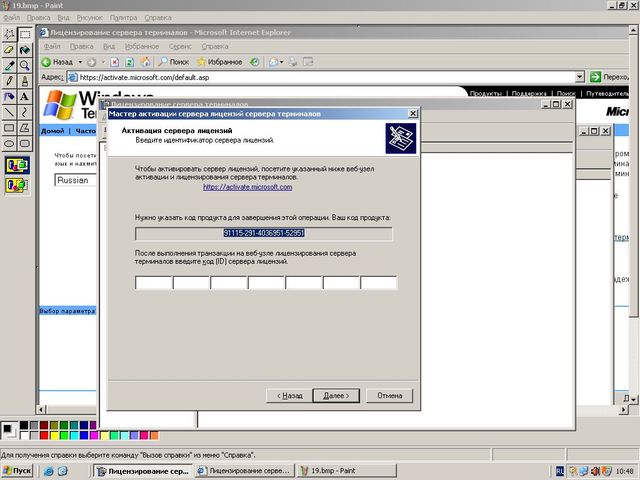The height and width of the screenshot is (480, 640).
Task: Click the RU language indicator in tray
Action: click(x=560, y=471)
